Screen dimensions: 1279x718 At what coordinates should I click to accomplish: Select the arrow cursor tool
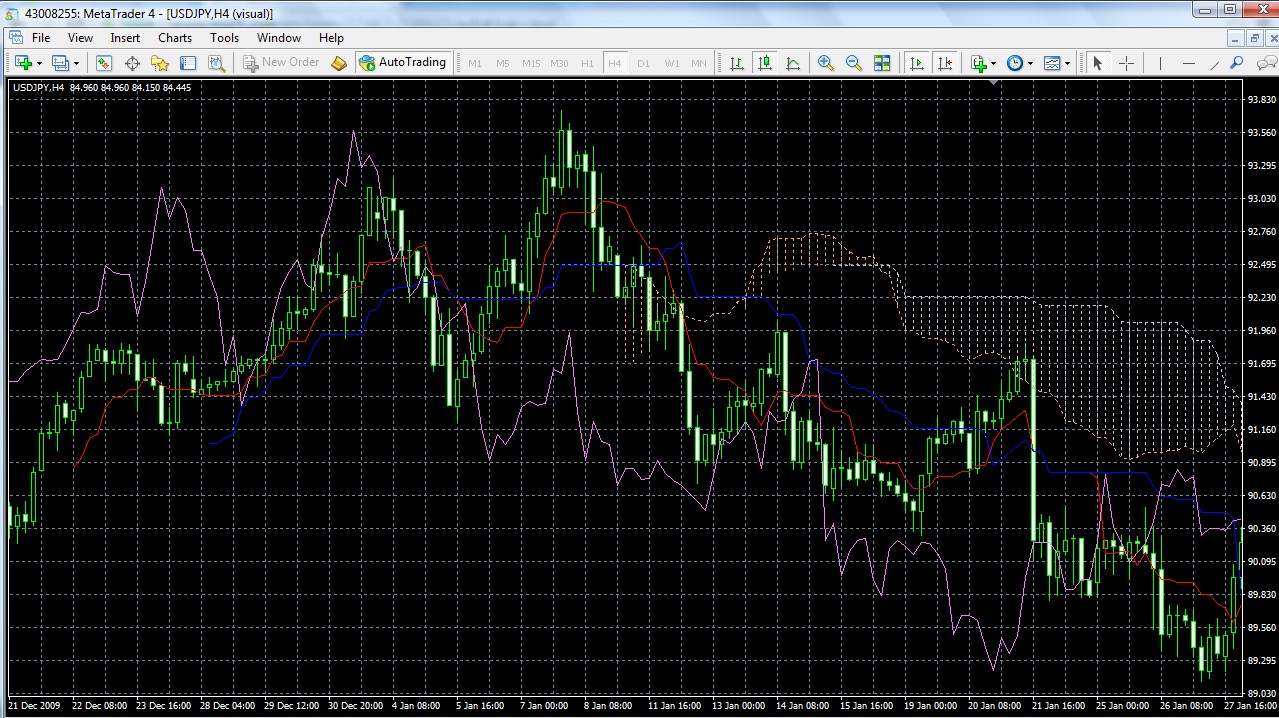1096,62
